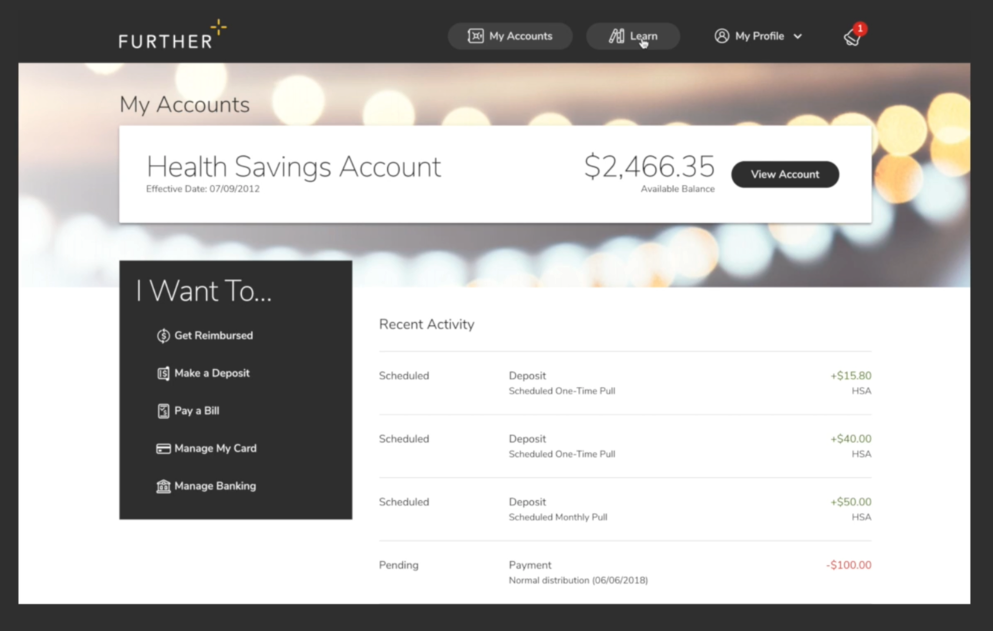Click the Make a Deposit icon
The image size is (993, 631).
(x=163, y=373)
